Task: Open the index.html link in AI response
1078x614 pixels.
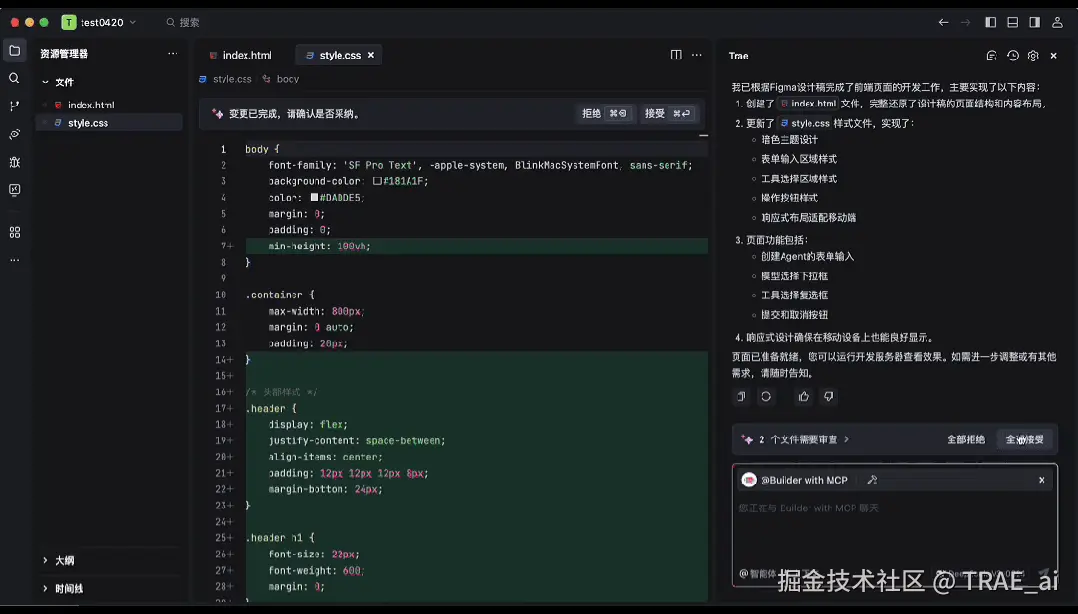Action: click(808, 104)
